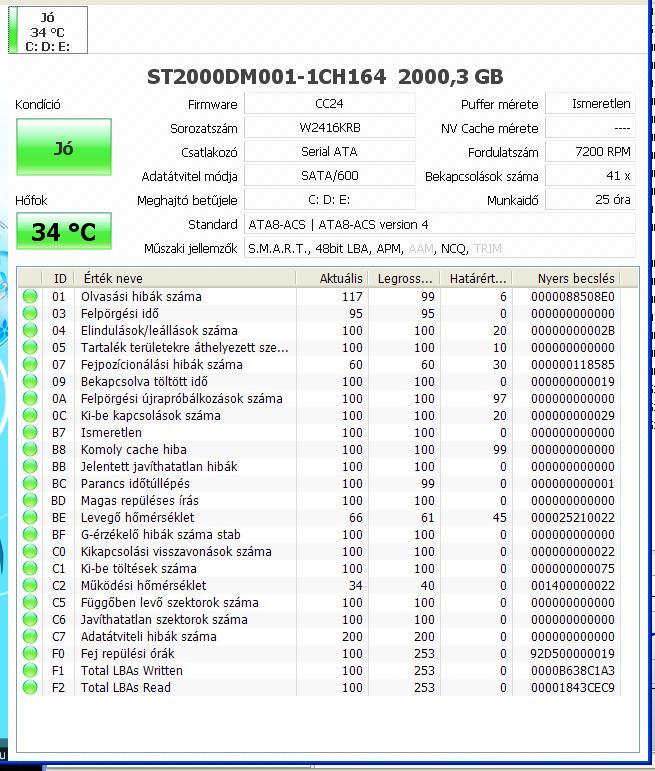Click the Aktuális column header
This screenshot has width=655, height=771.
(332, 278)
